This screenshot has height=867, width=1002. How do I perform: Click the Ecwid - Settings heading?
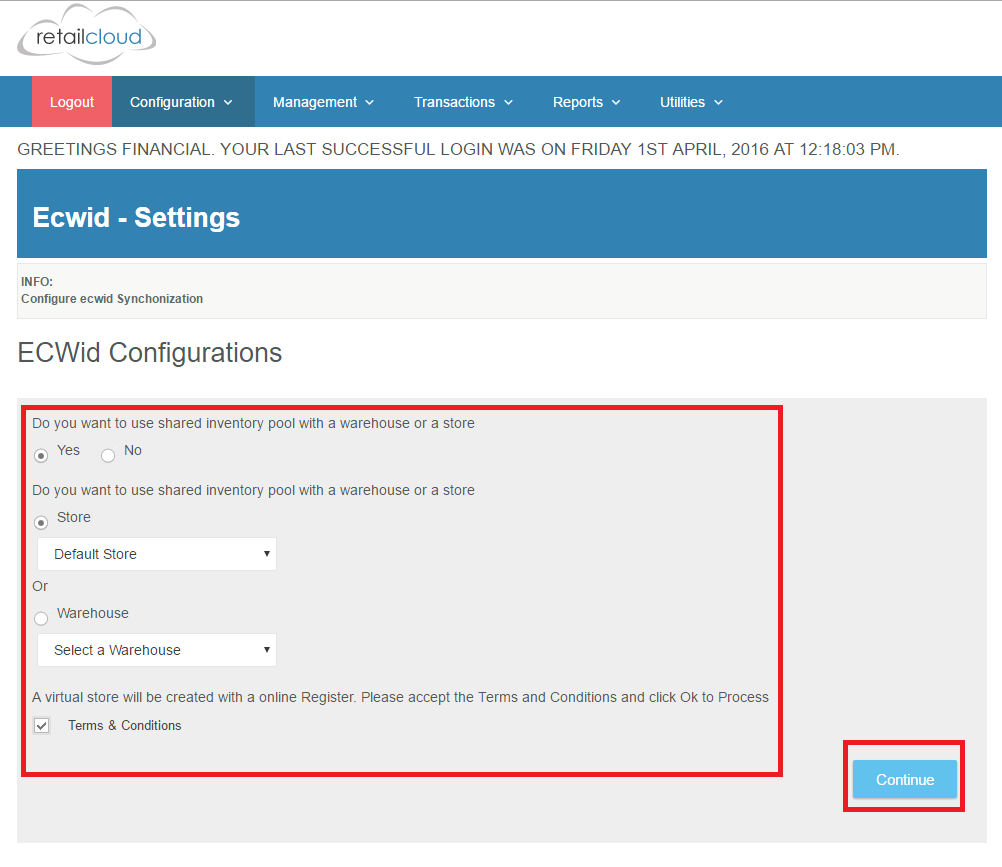pyautogui.click(x=136, y=217)
